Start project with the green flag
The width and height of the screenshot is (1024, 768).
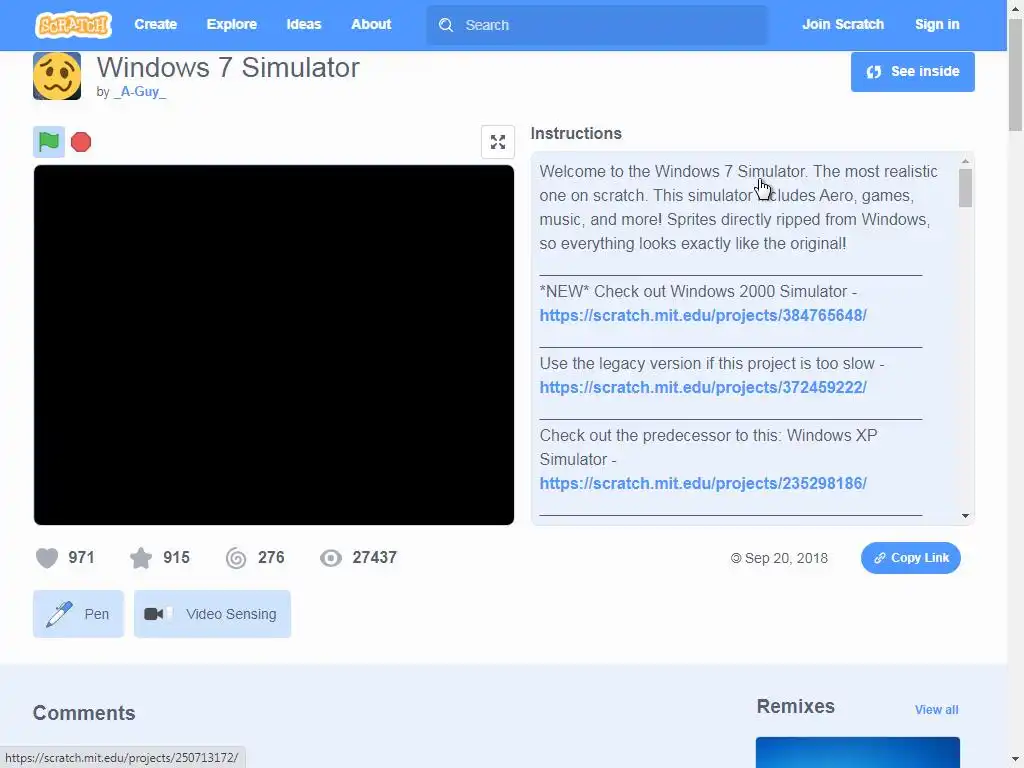point(49,142)
